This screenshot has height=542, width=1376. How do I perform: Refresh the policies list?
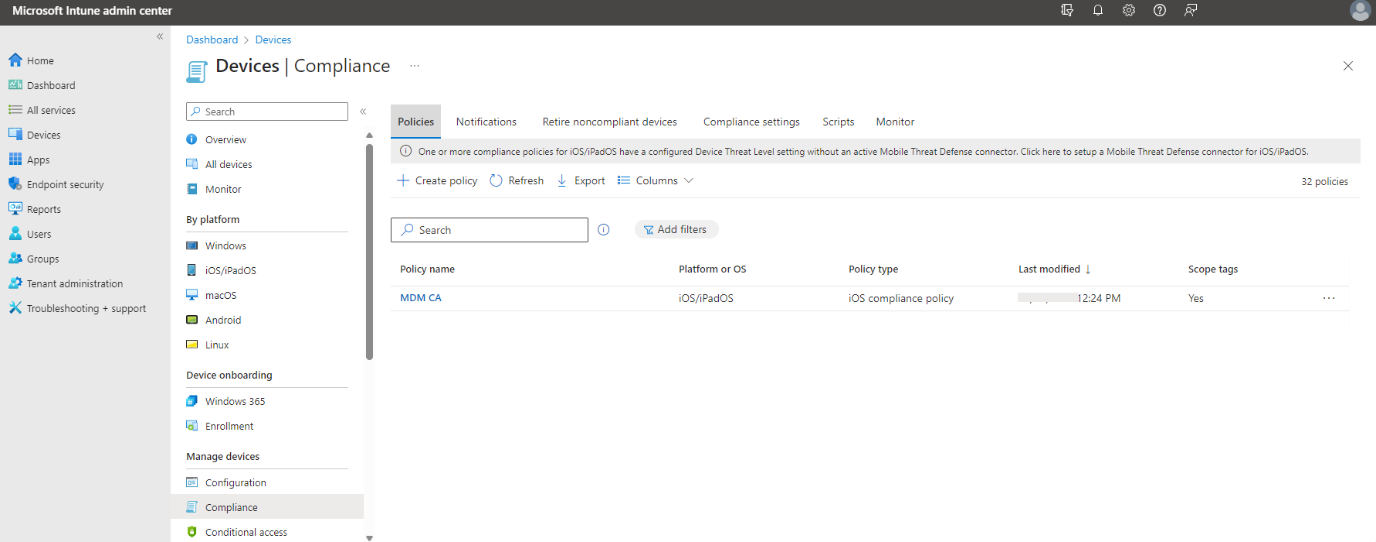(x=517, y=181)
